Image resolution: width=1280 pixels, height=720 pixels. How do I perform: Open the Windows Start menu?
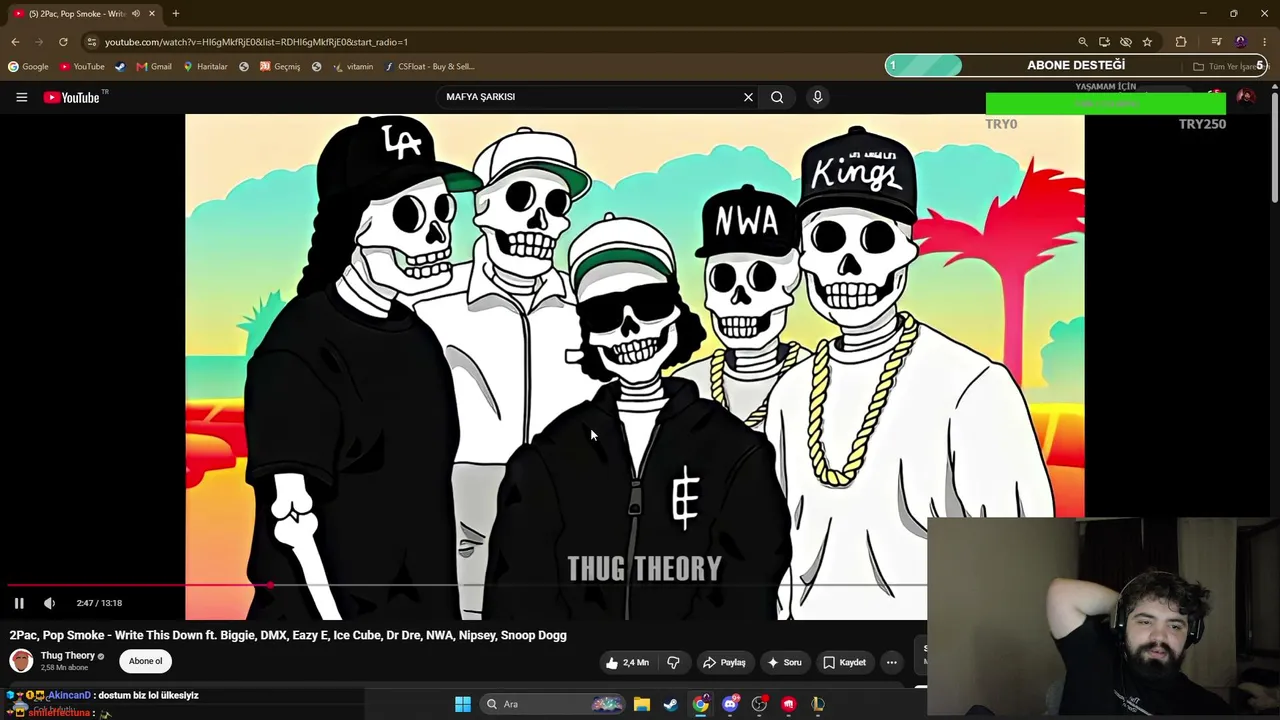[463, 704]
